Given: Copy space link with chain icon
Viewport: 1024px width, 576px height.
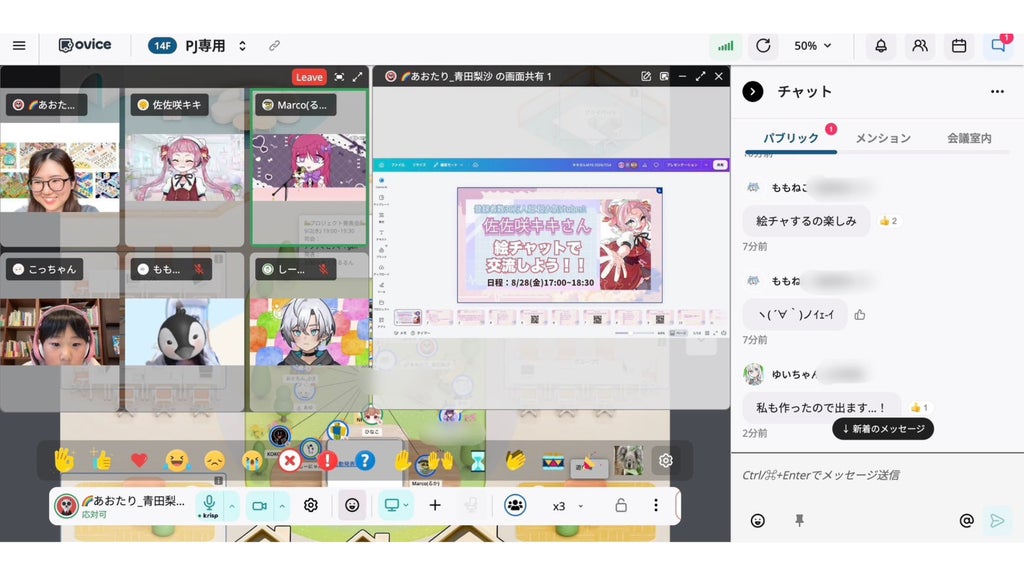Looking at the screenshot, I should tap(274, 46).
